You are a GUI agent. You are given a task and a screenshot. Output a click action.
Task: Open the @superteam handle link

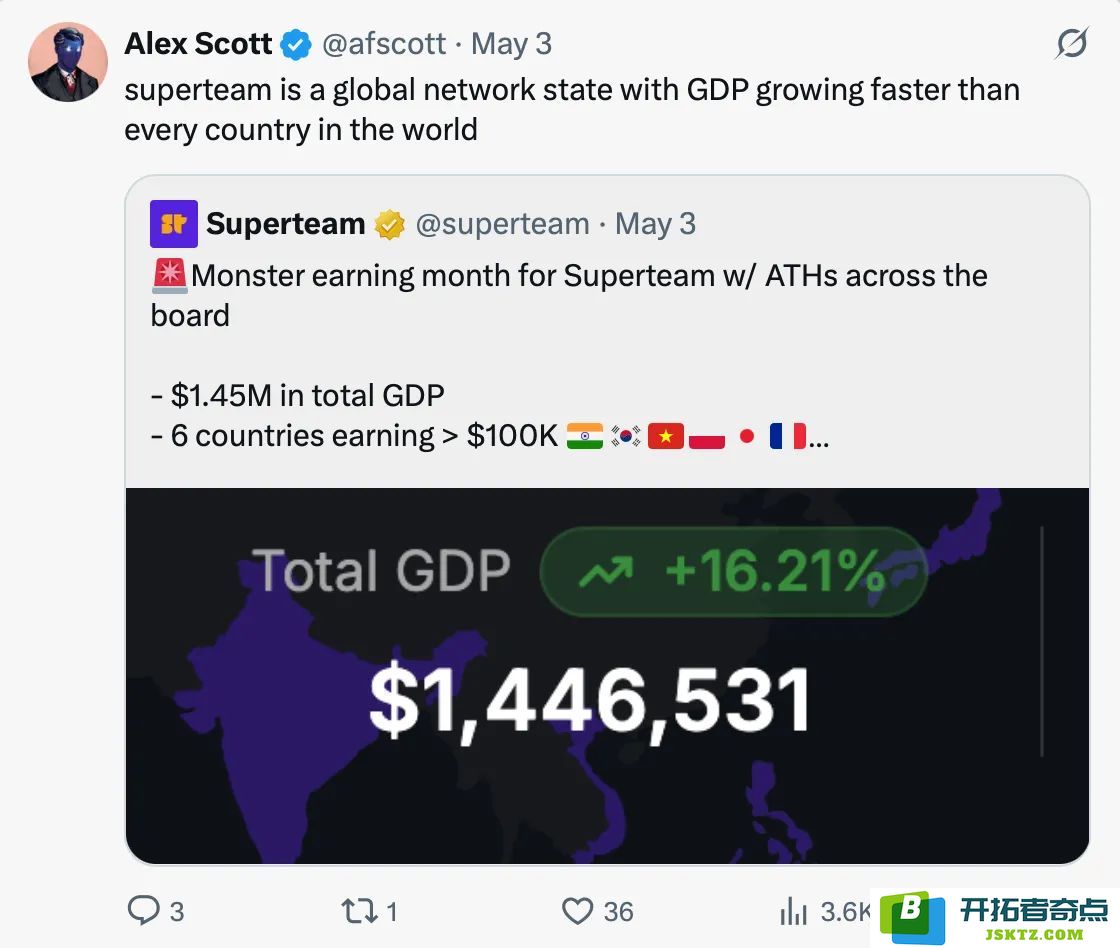tap(503, 224)
